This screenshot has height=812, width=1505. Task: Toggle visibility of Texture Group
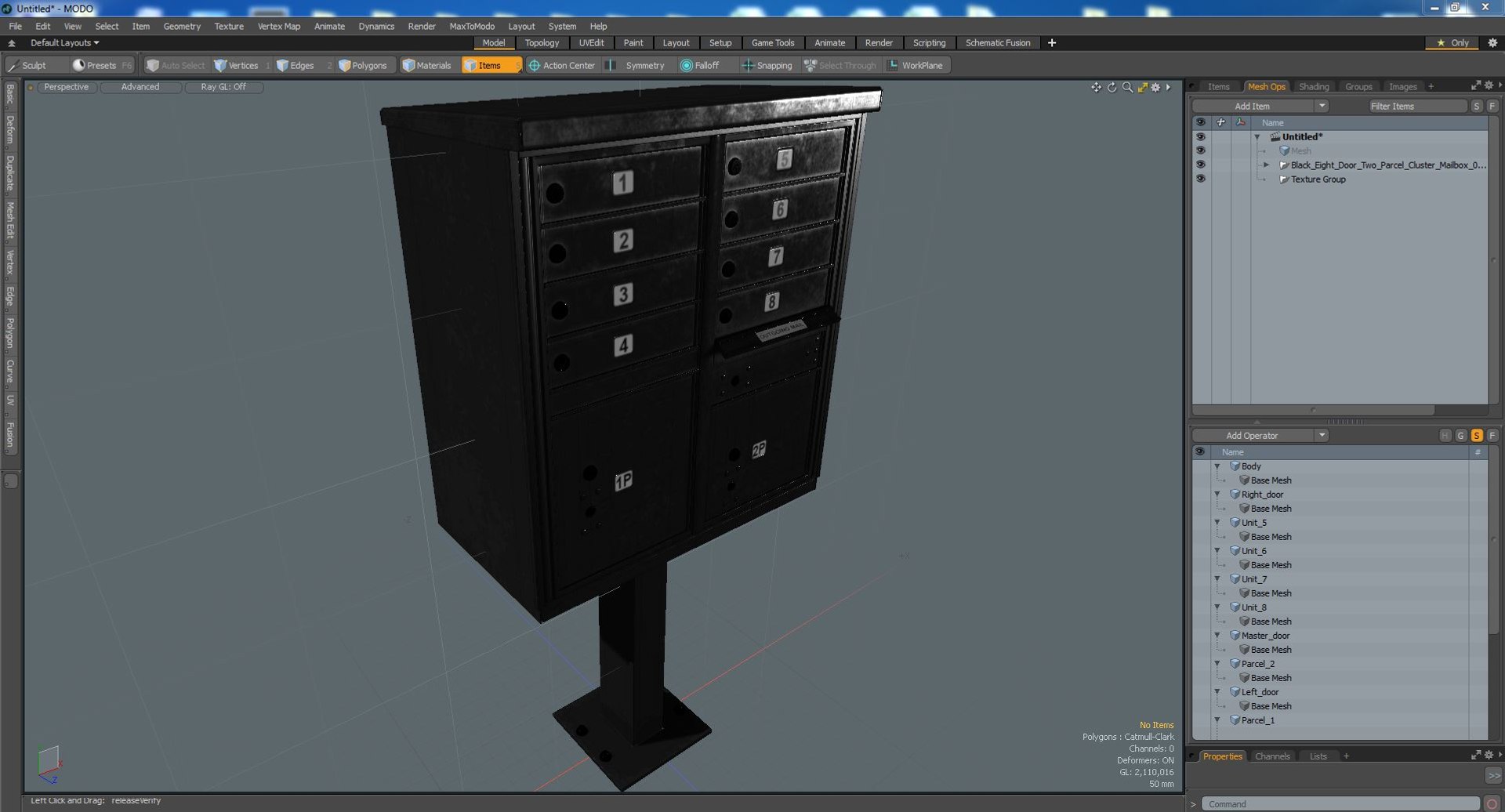[x=1200, y=179]
